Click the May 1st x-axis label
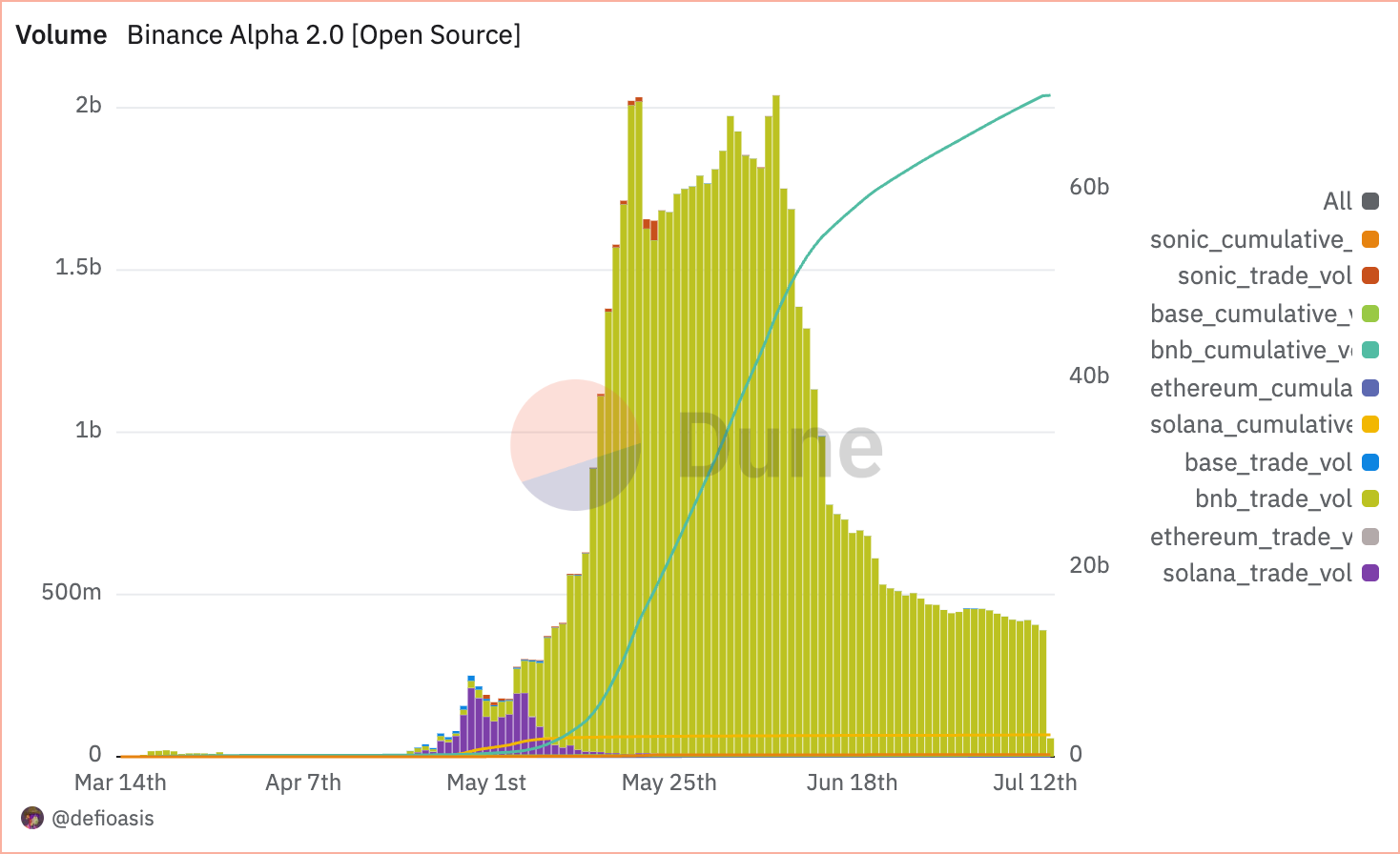This screenshot has width=1400, height=854. tap(486, 783)
